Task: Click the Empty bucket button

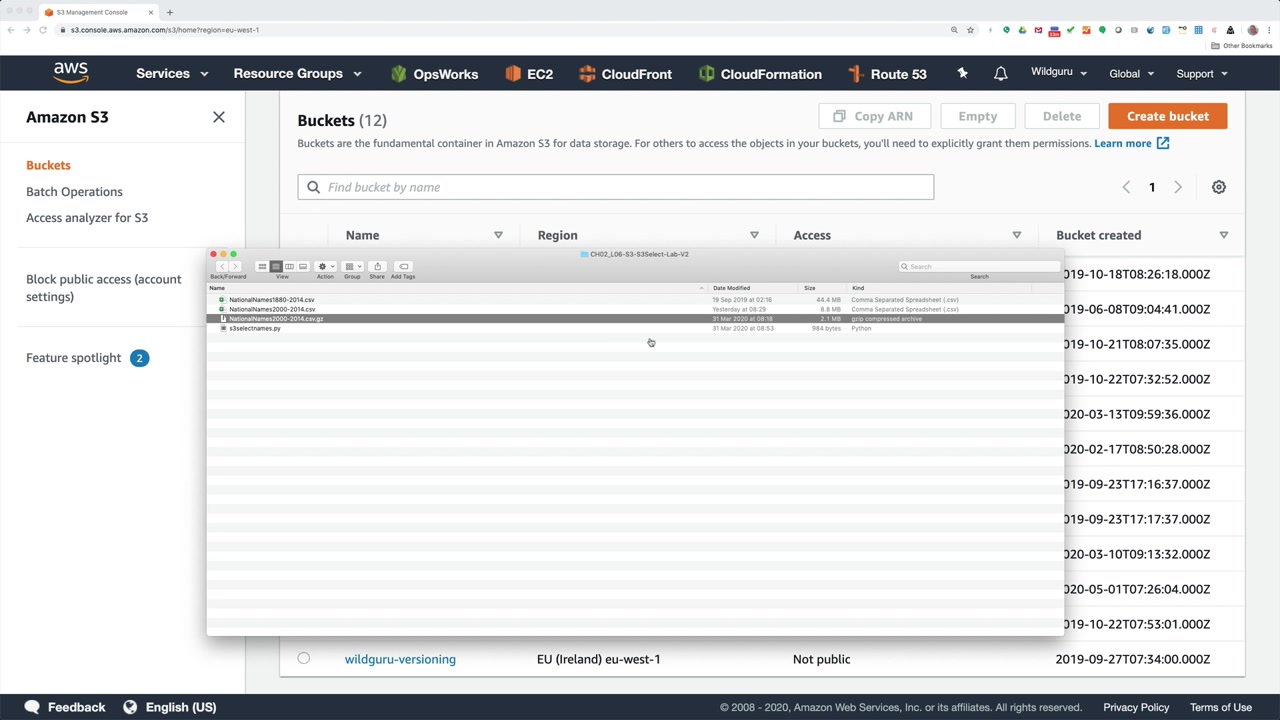Action: point(978,116)
